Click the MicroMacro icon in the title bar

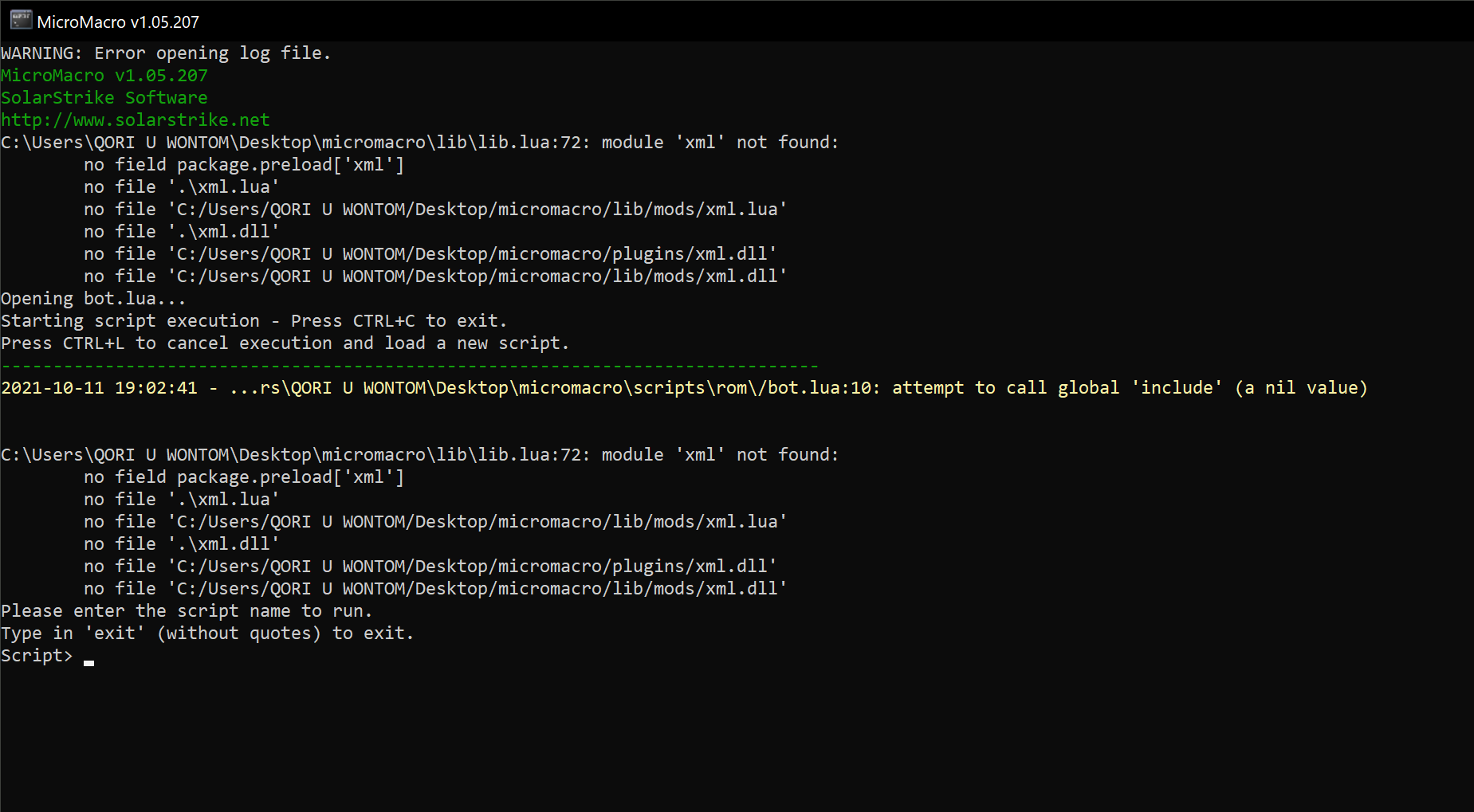tap(21, 20)
